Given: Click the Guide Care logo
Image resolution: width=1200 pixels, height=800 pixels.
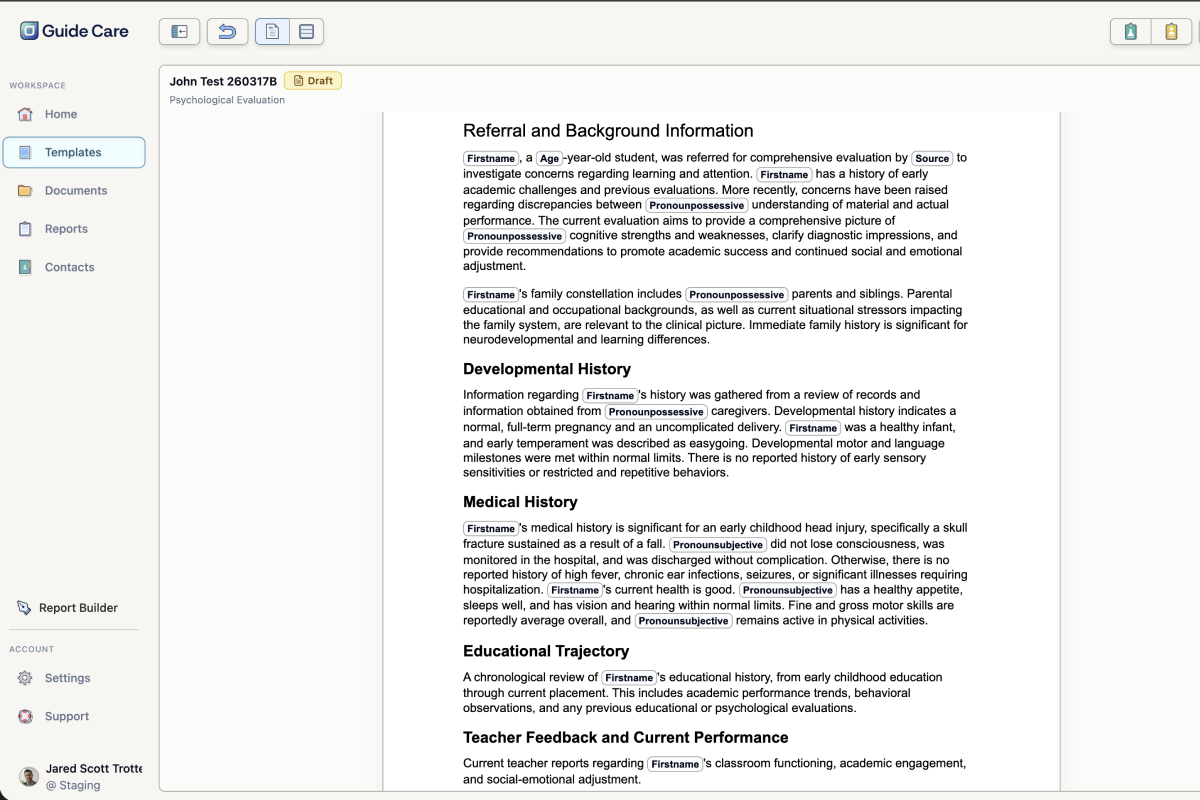Looking at the screenshot, I should click(75, 31).
